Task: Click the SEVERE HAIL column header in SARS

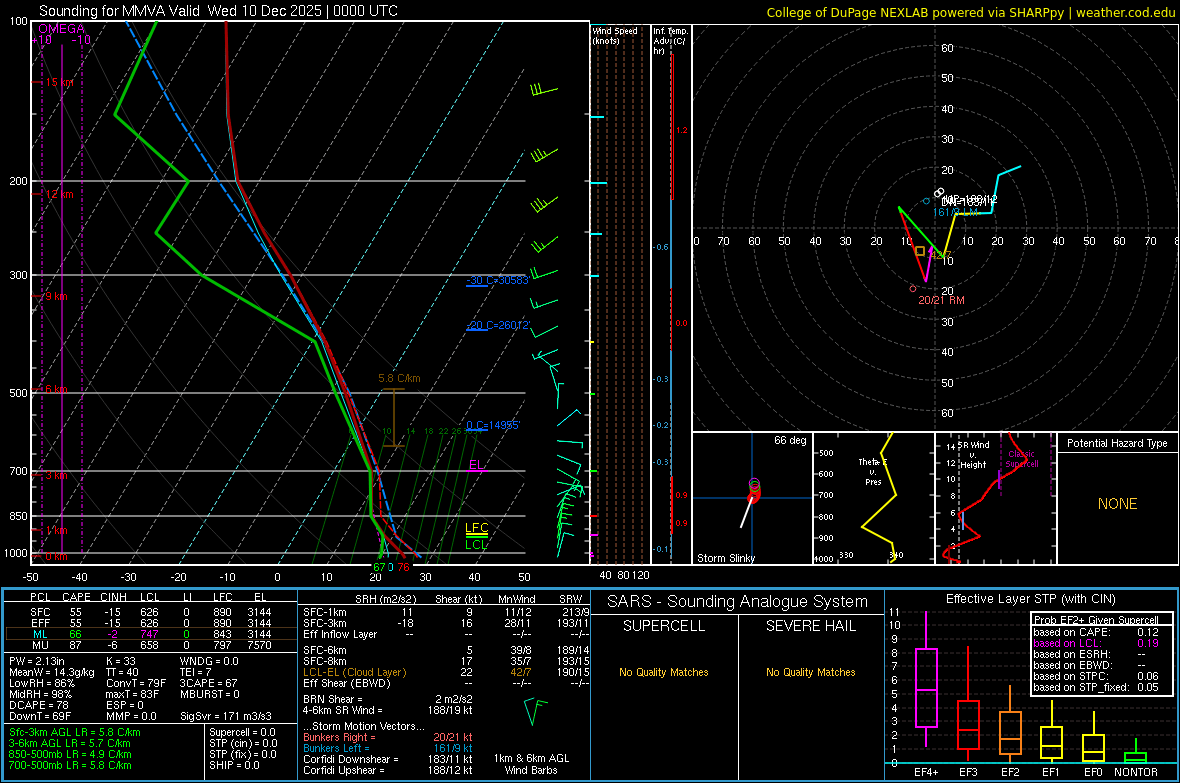Action: 810,626
